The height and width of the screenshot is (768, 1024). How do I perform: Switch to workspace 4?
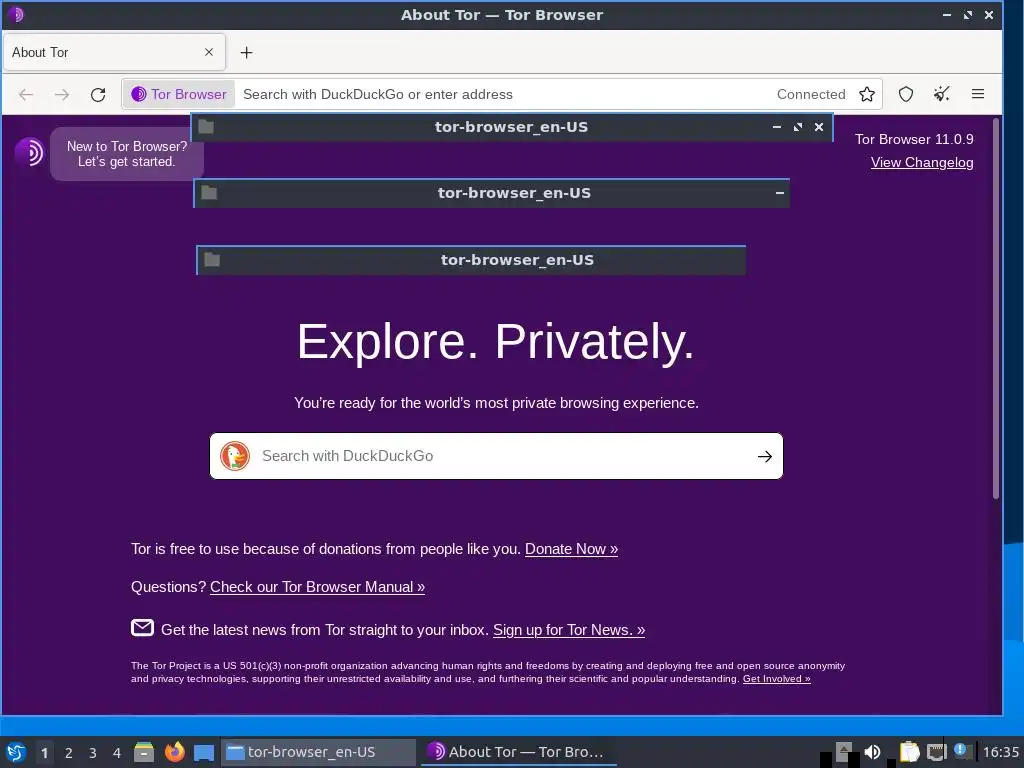(x=117, y=753)
